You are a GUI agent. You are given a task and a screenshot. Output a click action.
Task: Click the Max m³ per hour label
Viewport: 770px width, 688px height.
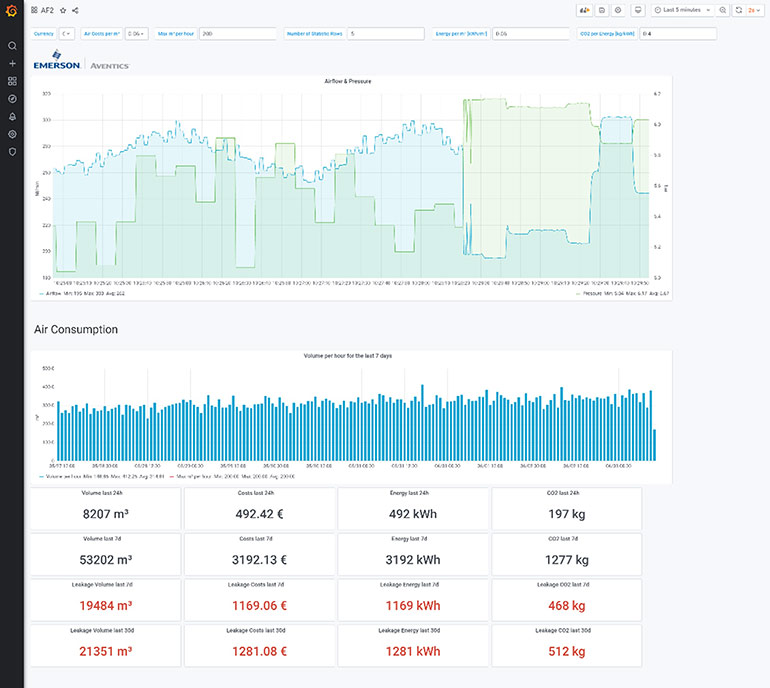point(176,34)
